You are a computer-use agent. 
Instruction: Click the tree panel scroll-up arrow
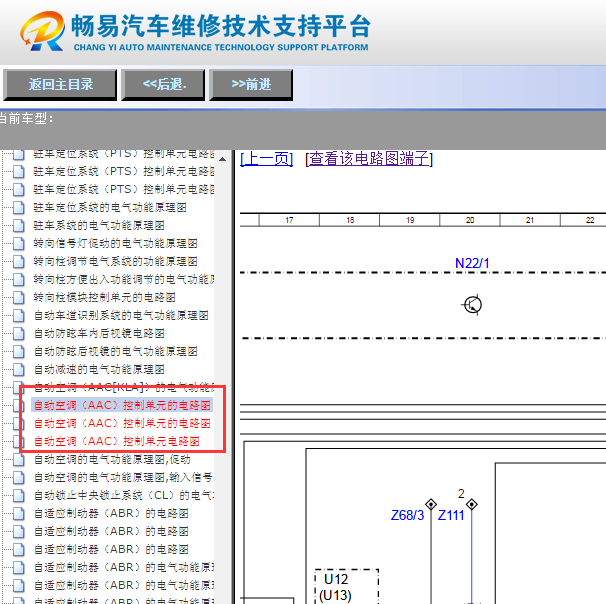point(222,159)
